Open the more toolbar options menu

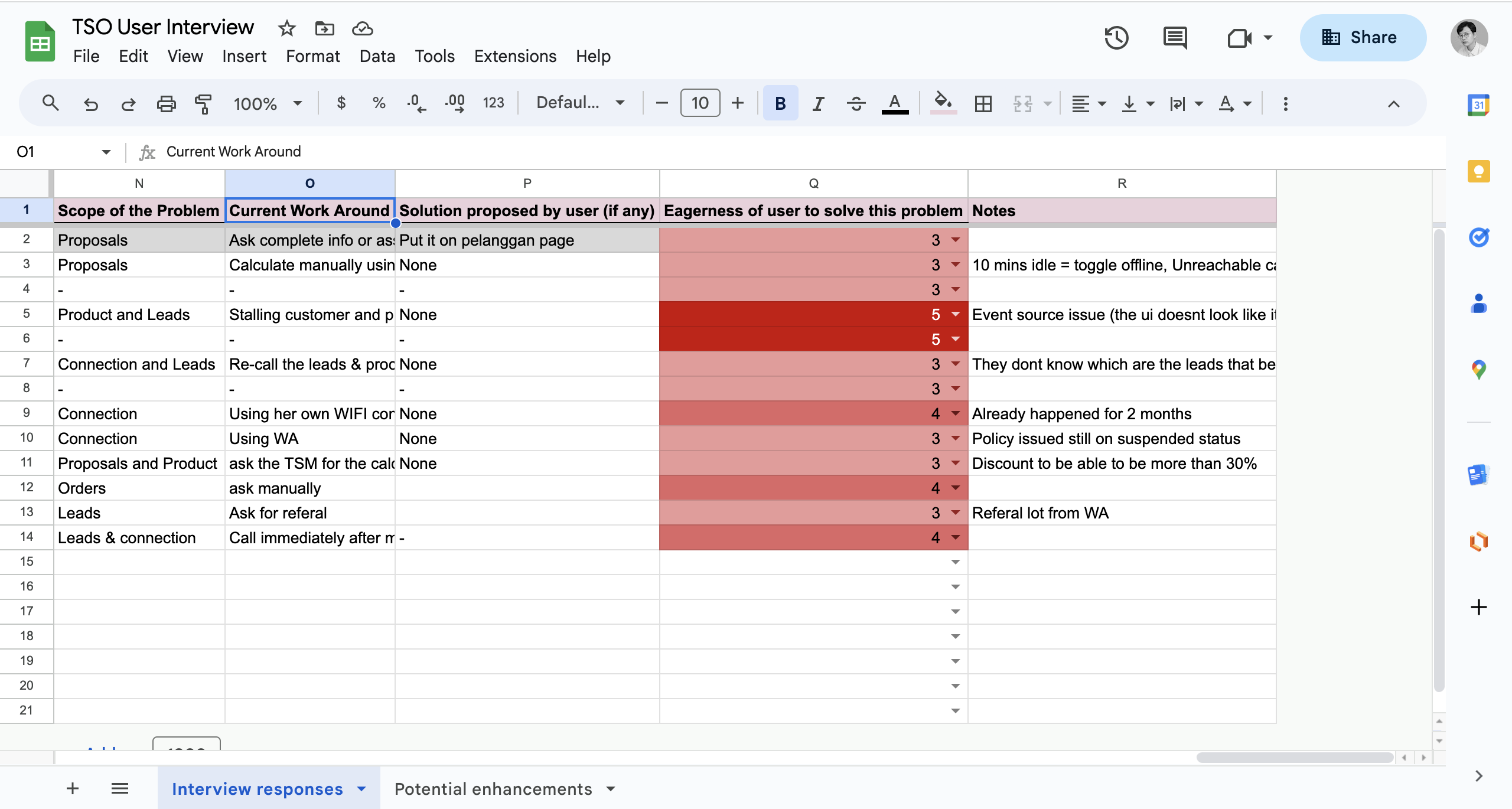[1285, 104]
